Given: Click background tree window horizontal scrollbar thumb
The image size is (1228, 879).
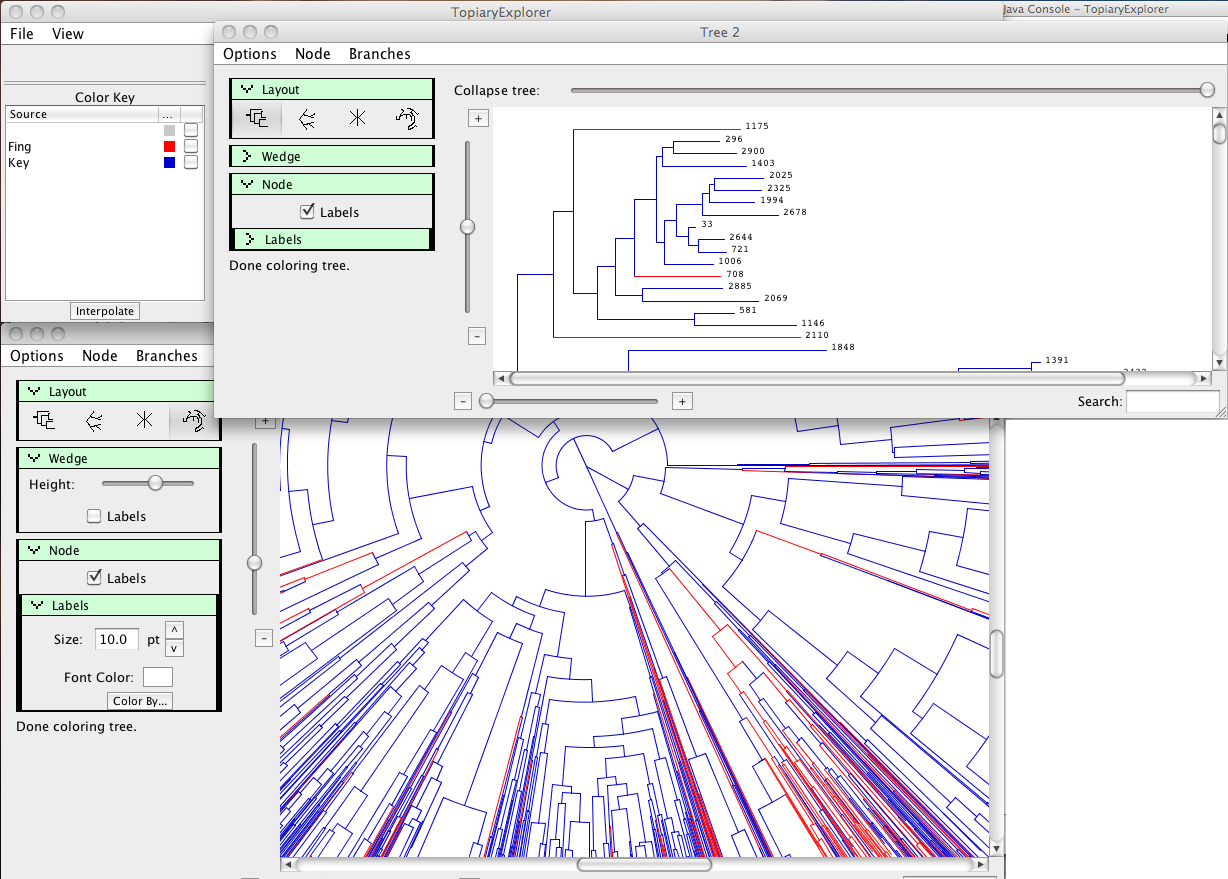Looking at the screenshot, I should pyautogui.click(x=644, y=864).
